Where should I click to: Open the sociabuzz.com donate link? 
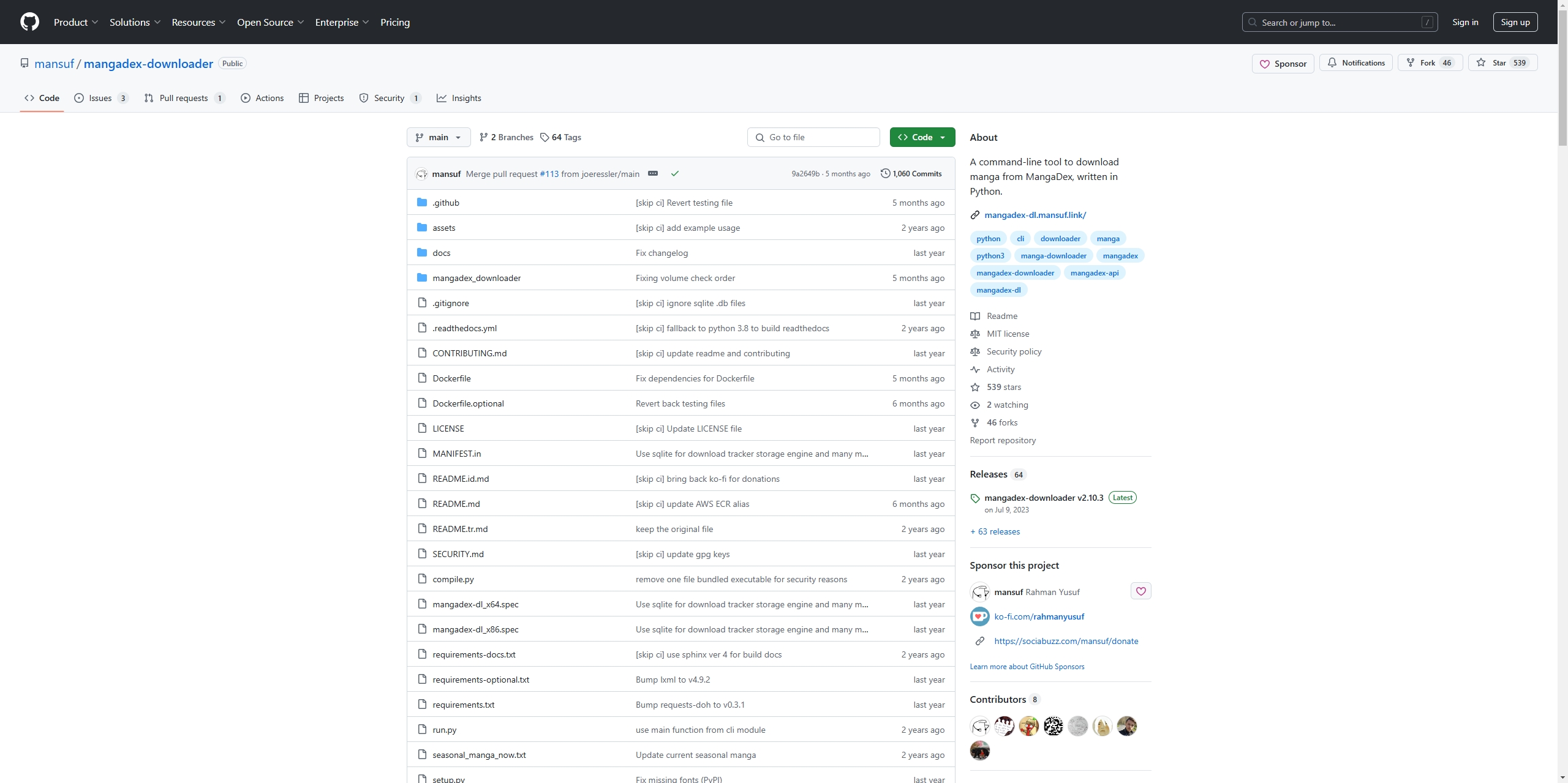click(x=1066, y=641)
